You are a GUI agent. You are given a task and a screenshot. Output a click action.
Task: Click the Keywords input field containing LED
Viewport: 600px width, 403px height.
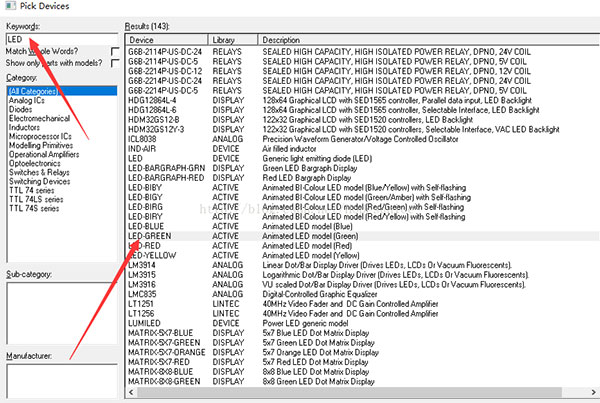(x=62, y=39)
